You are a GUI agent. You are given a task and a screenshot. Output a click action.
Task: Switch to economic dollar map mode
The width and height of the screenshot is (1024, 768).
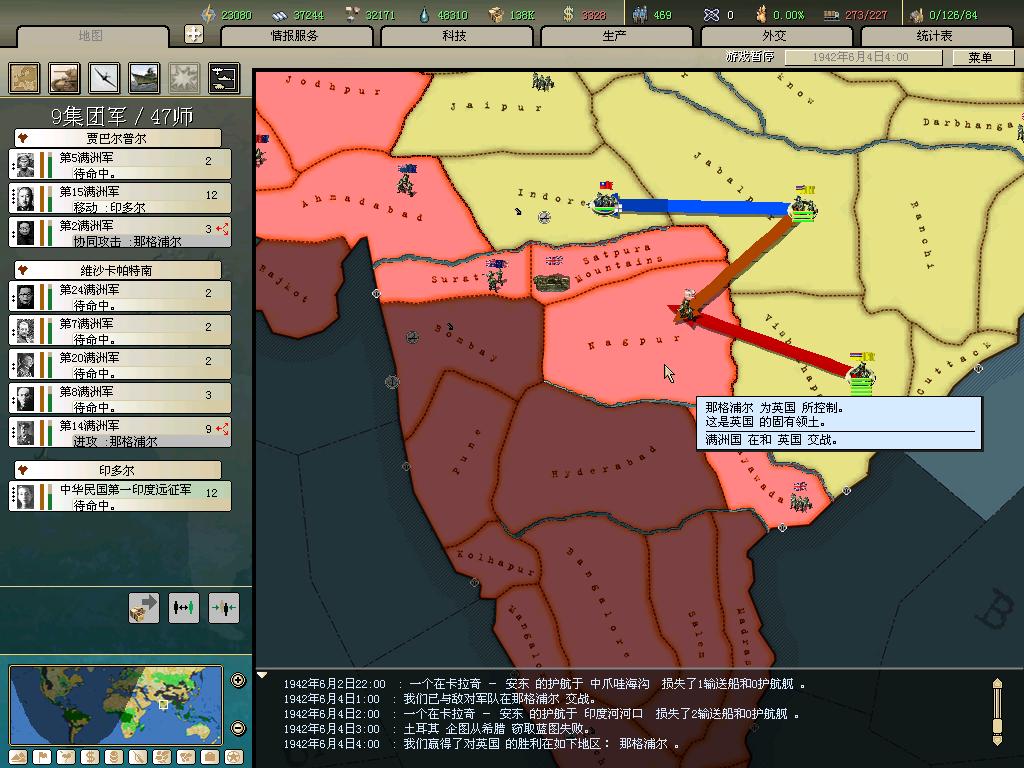pyautogui.click(x=91, y=757)
